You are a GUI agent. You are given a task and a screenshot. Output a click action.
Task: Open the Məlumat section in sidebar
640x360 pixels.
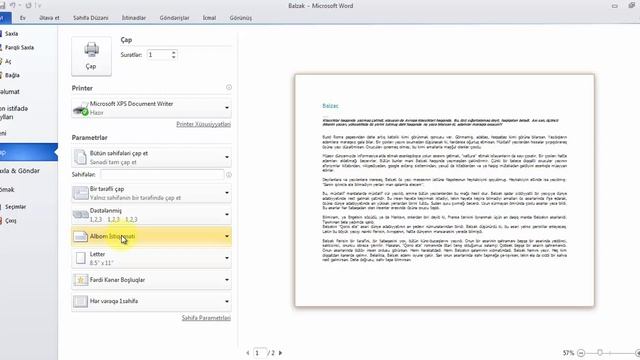(x=10, y=92)
